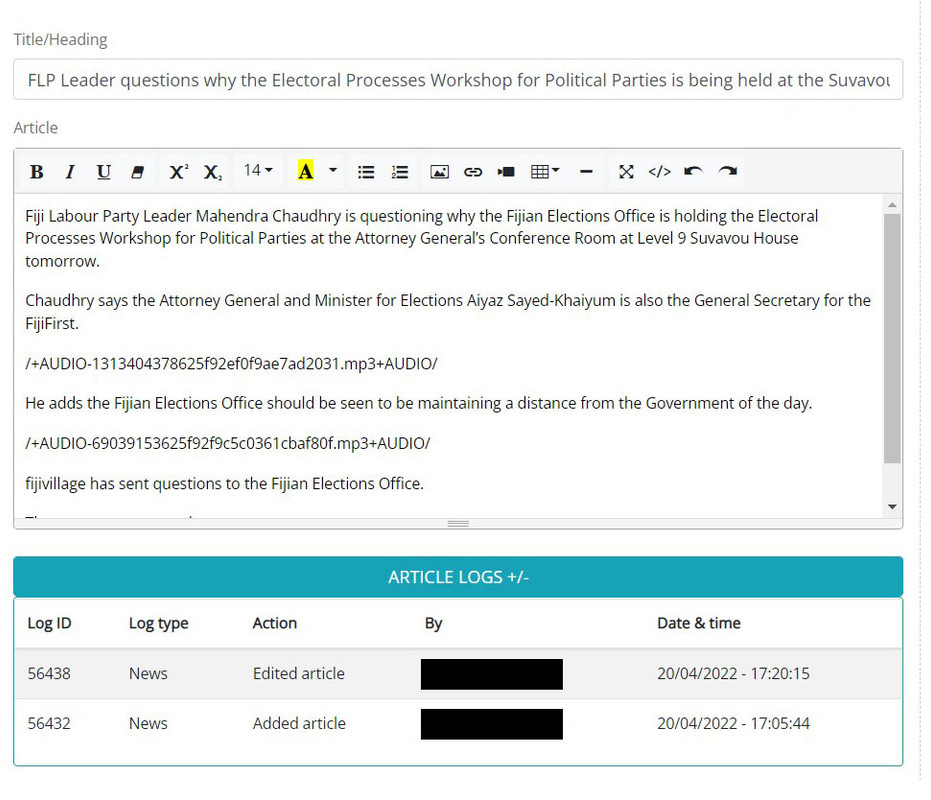Click timestamp 20/04/2022 - 17:05:44
Image resolution: width=931 pixels, height=800 pixels.
tap(733, 723)
